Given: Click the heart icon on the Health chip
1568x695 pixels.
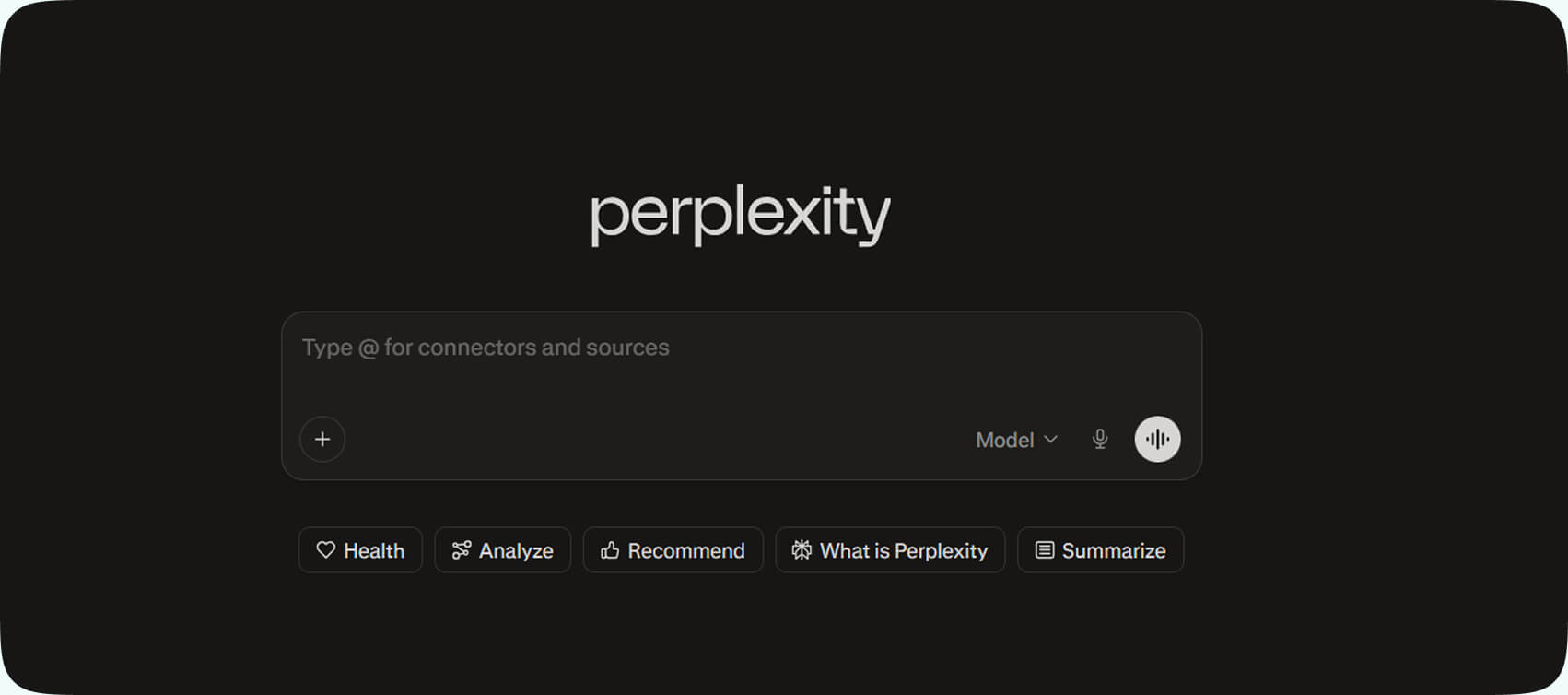Looking at the screenshot, I should coord(326,550).
